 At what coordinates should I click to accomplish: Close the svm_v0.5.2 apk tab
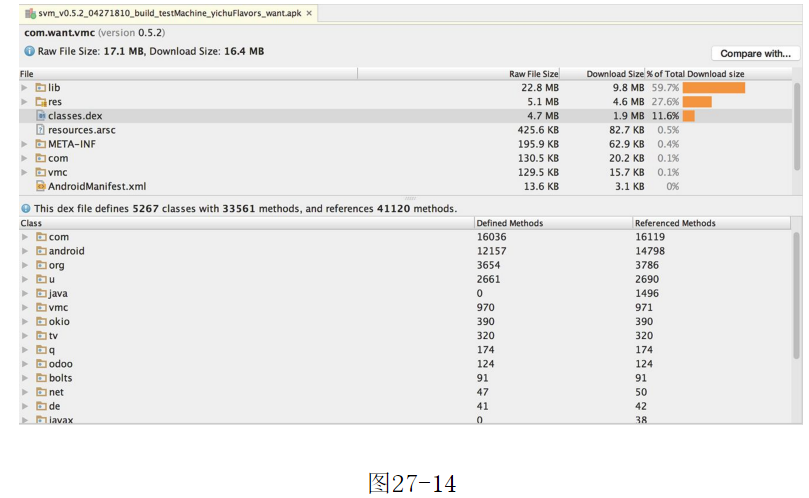tap(309, 14)
